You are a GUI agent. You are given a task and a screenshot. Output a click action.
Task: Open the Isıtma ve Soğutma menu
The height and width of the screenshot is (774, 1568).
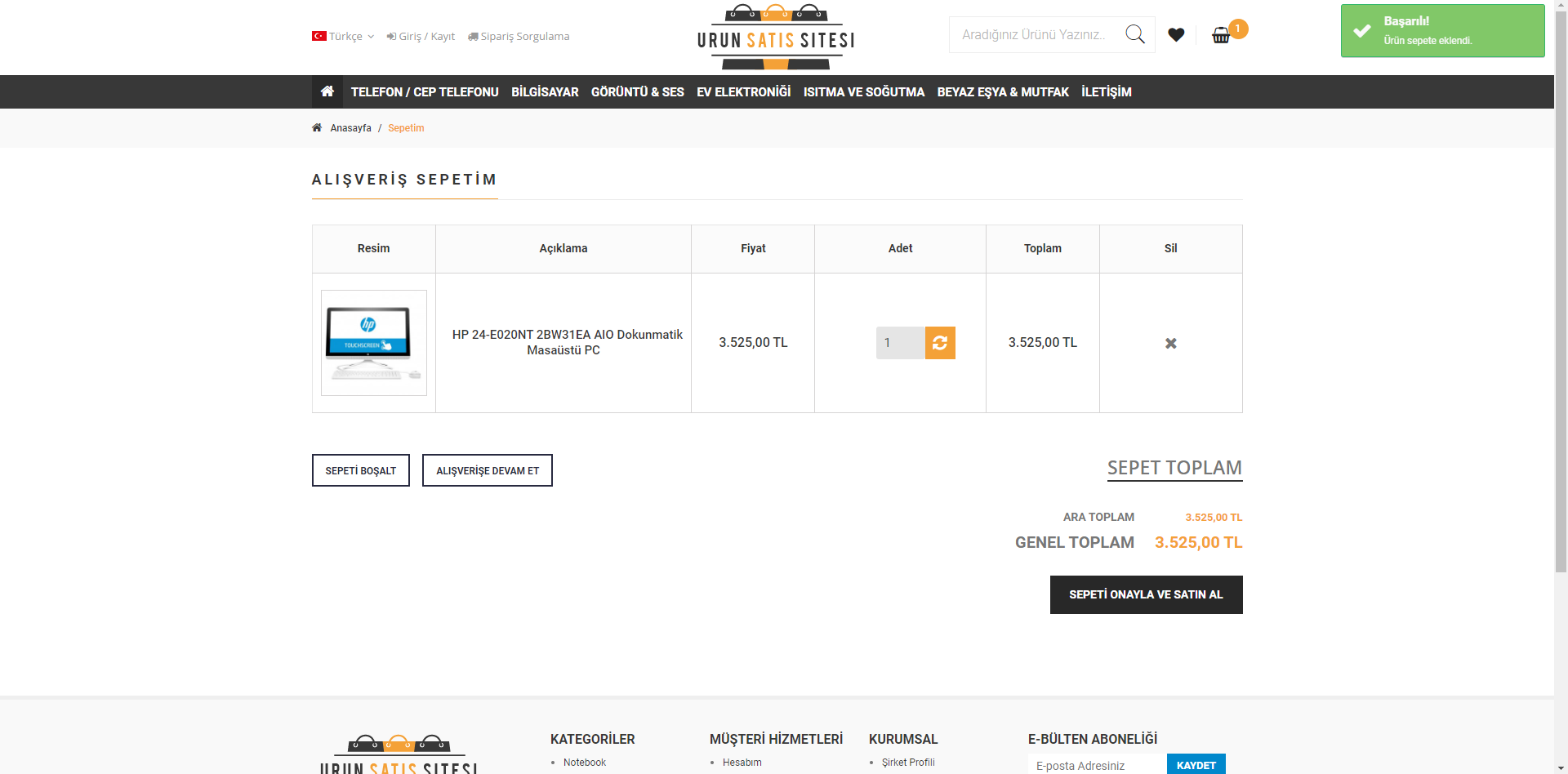pyautogui.click(x=864, y=92)
